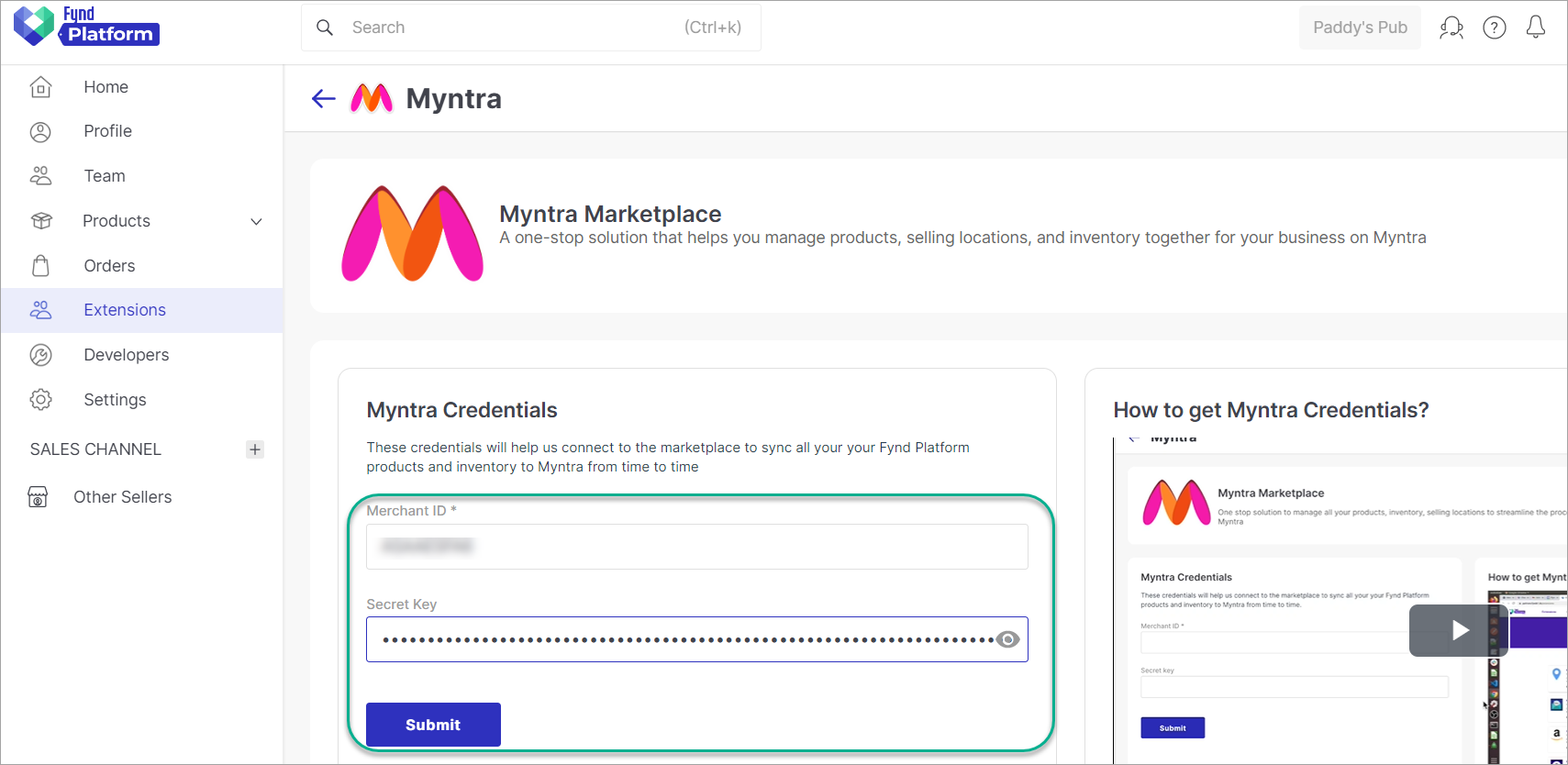
Task: Click the small Myntra logo in header
Action: point(372,98)
